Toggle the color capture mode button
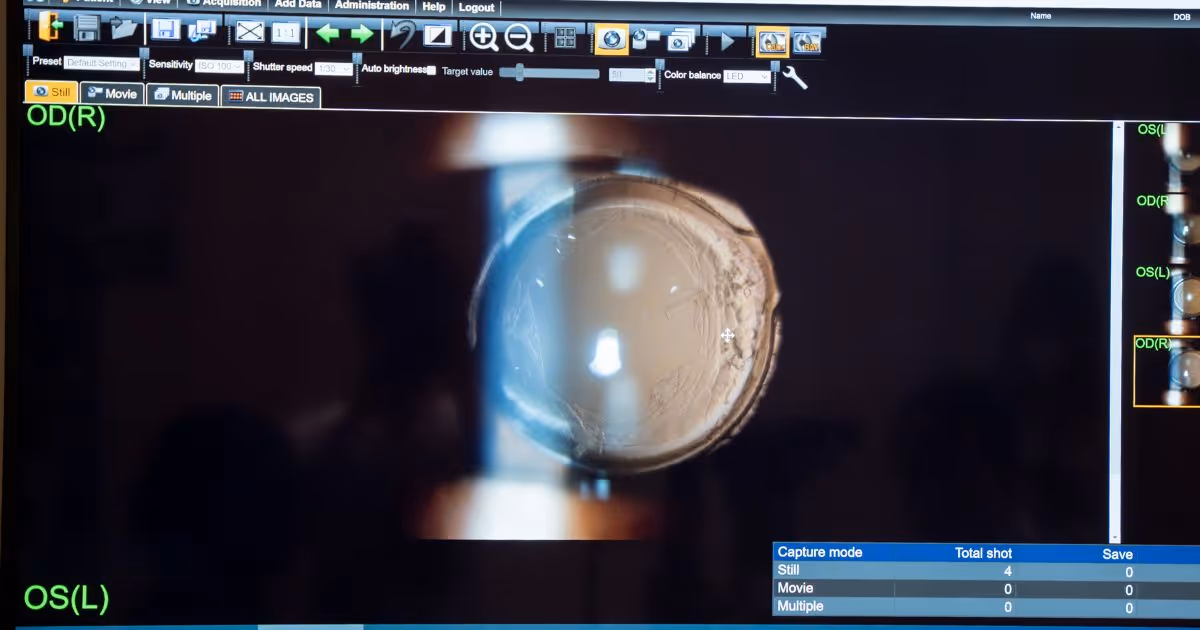Viewport: 1200px width, 630px height. pos(771,42)
